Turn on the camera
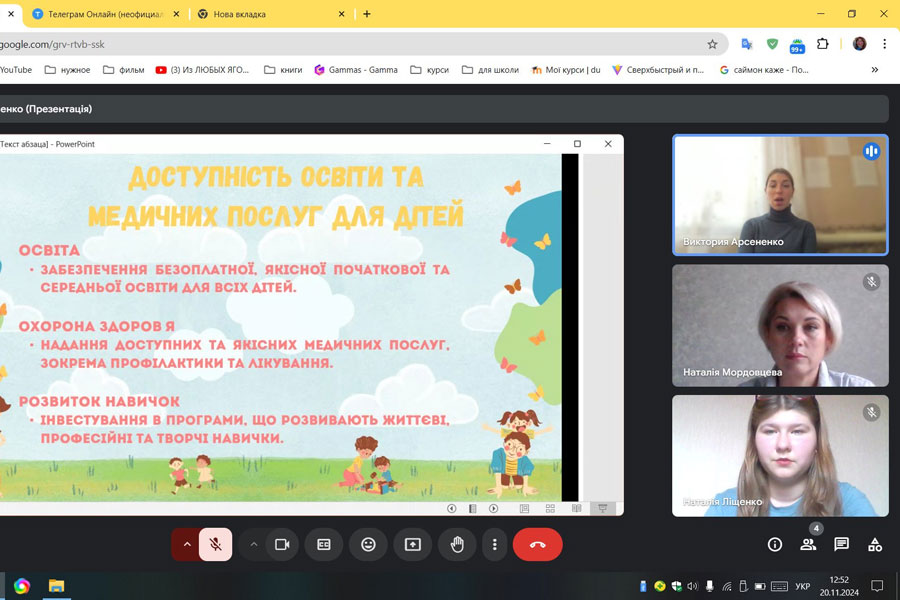This screenshot has height=600, width=900. [x=282, y=544]
